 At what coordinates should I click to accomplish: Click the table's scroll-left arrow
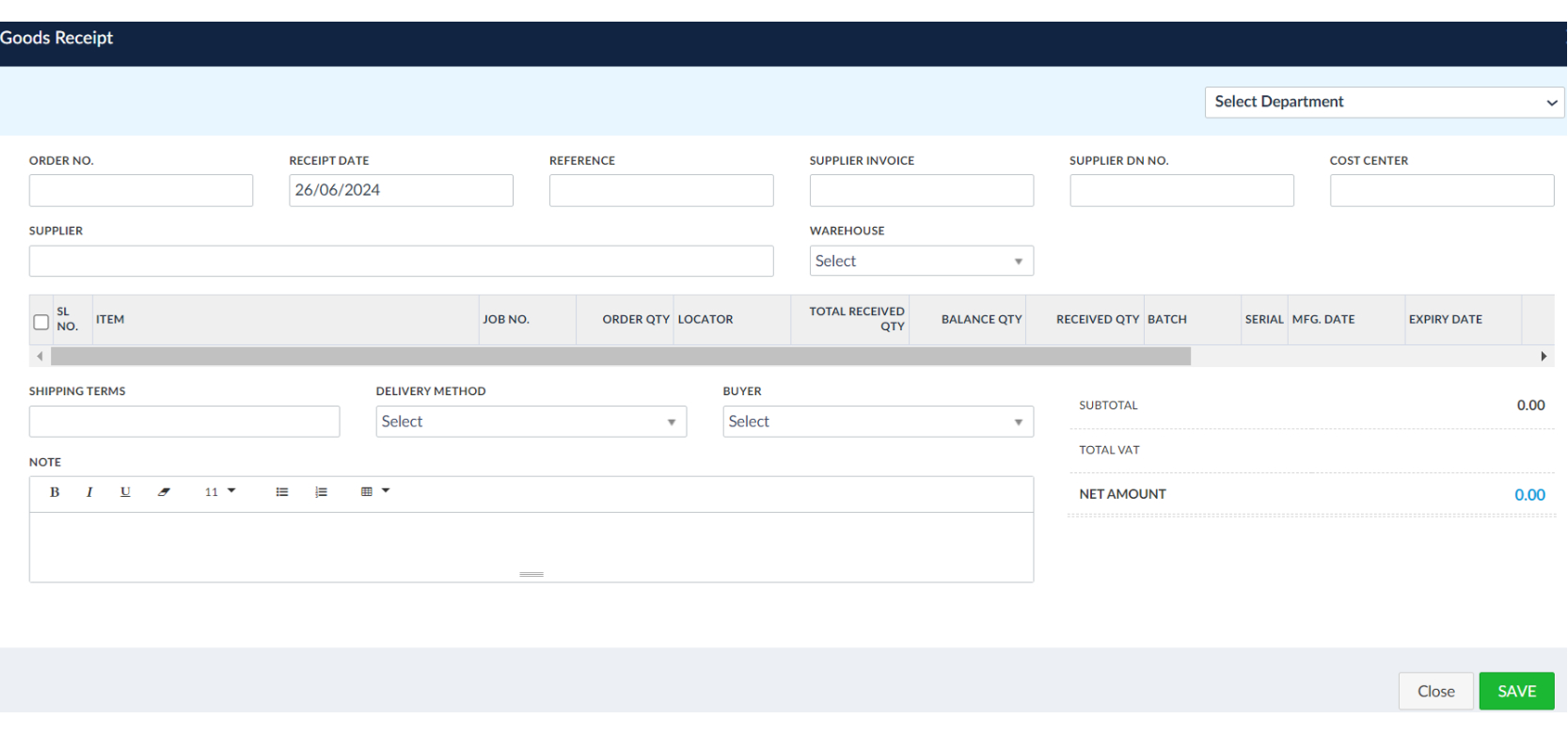(40, 357)
